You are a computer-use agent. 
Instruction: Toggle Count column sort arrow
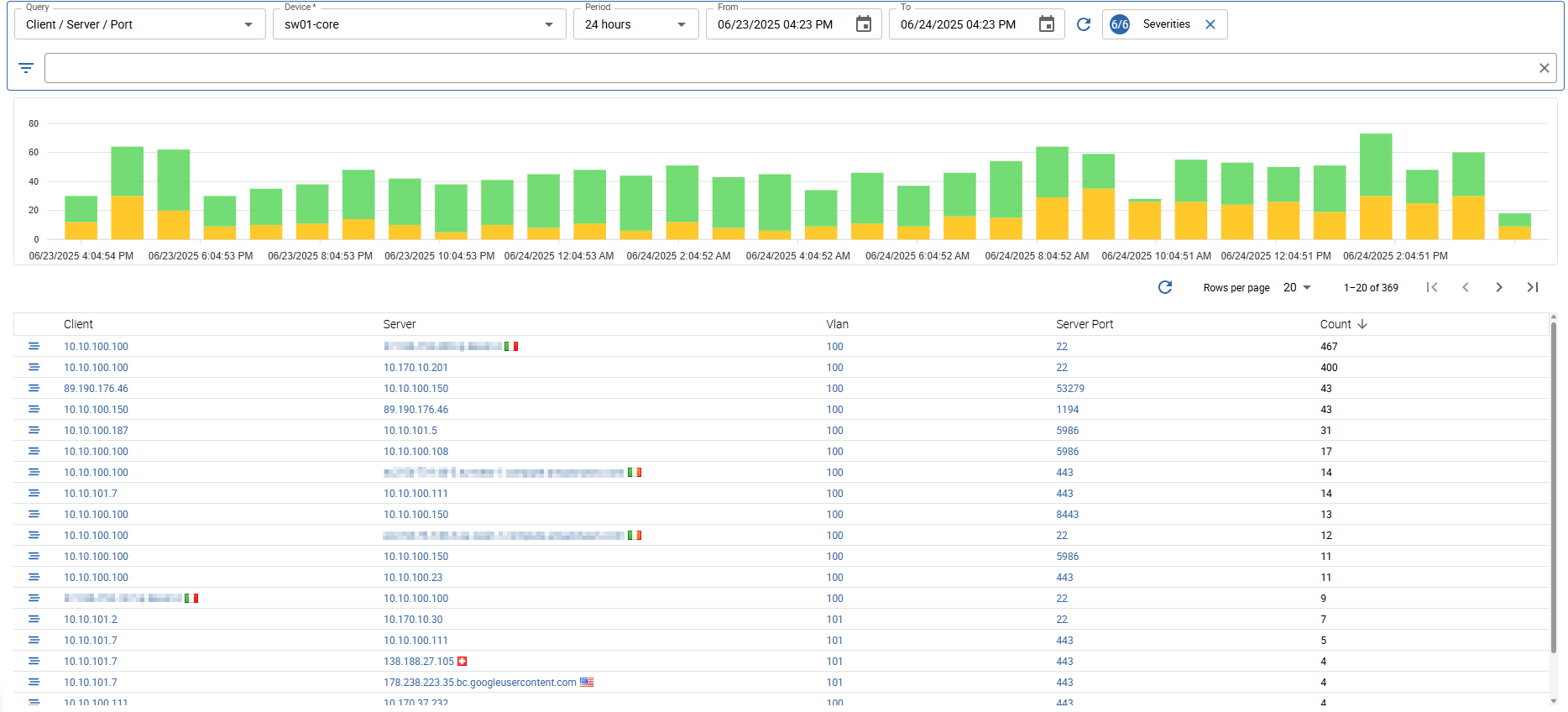1362,324
